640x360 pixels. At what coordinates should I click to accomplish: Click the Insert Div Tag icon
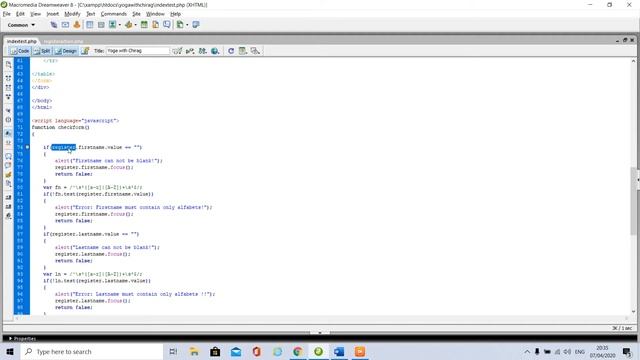101,25
